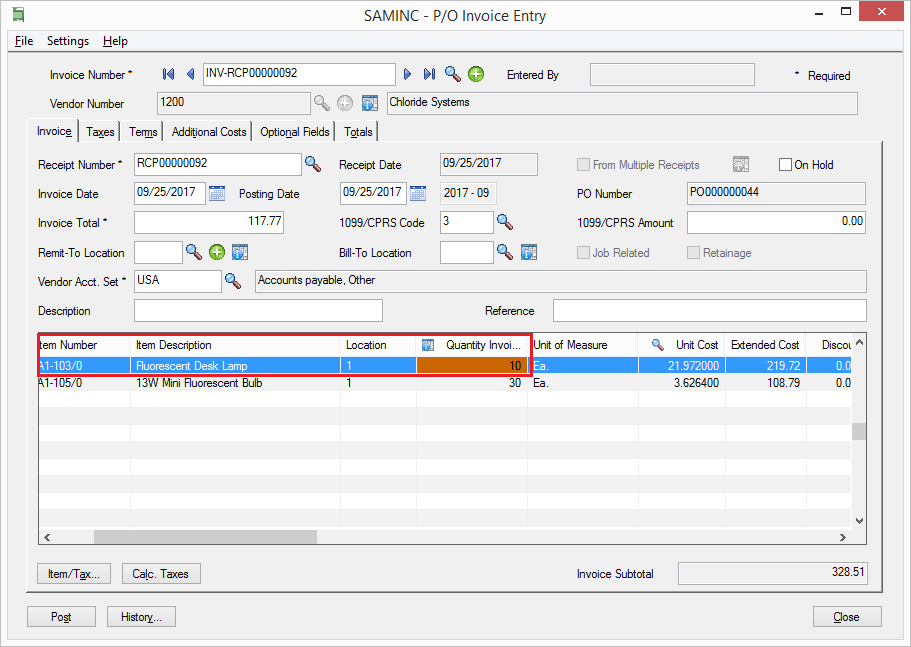Select the Fluorescent Desk Lamp cell
Viewport: 911px width, 647px height.
tap(235, 366)
